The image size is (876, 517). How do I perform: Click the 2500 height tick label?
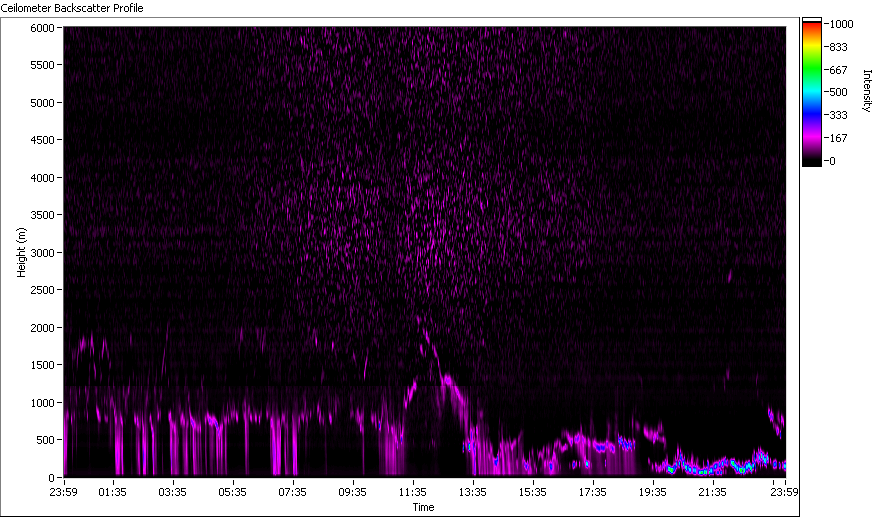pos(42,290)
